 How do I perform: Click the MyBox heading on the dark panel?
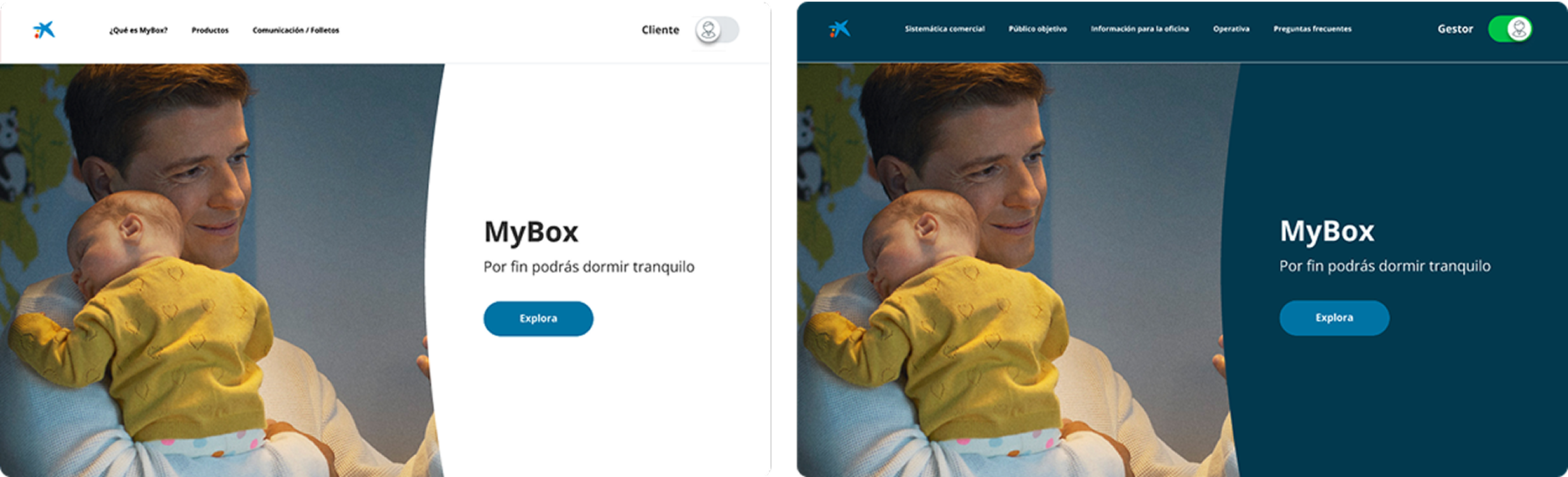coord(1326,231)
